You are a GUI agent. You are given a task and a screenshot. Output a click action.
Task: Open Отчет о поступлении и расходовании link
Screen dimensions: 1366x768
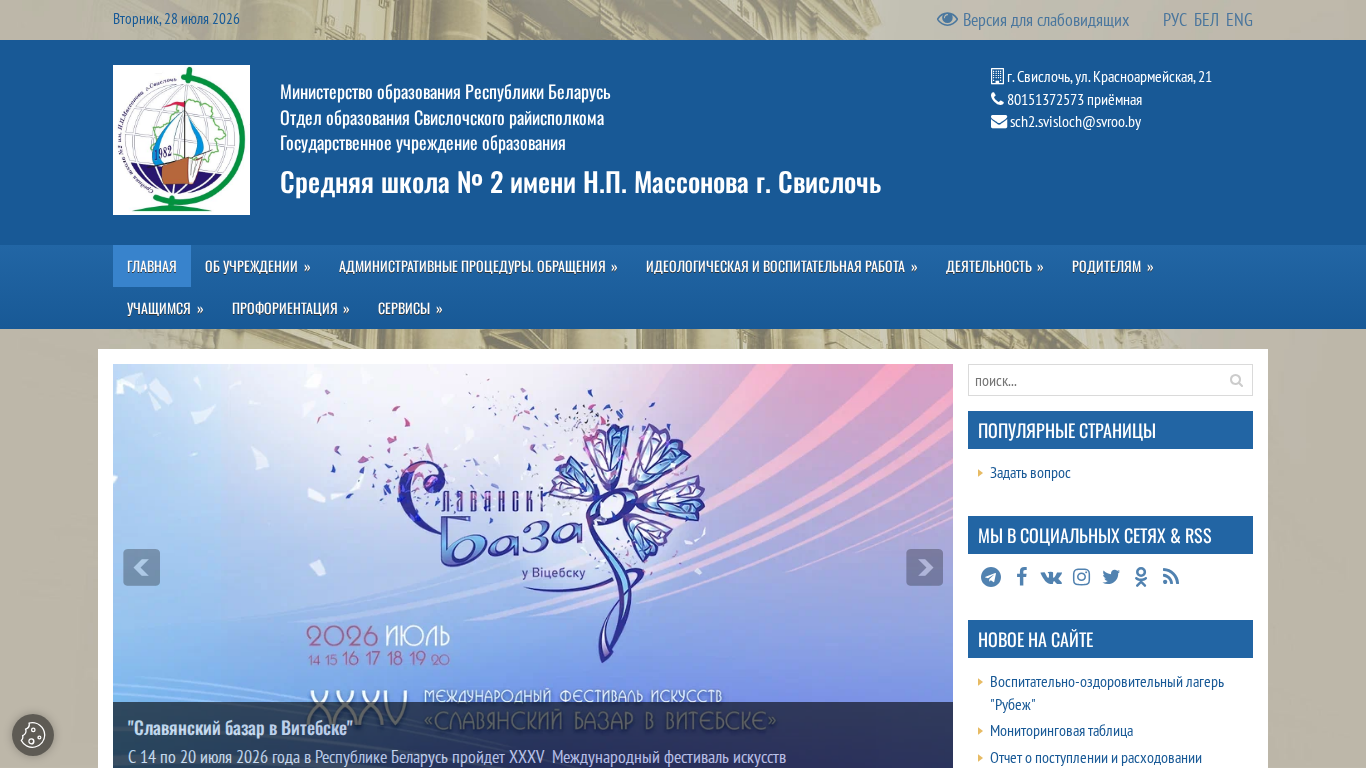(1096, 758)
